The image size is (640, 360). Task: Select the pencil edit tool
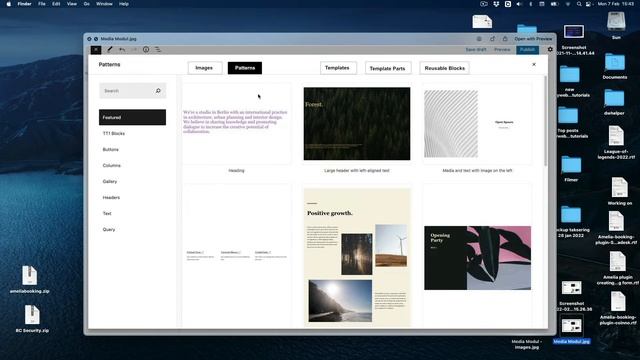(x=109, y=49)
